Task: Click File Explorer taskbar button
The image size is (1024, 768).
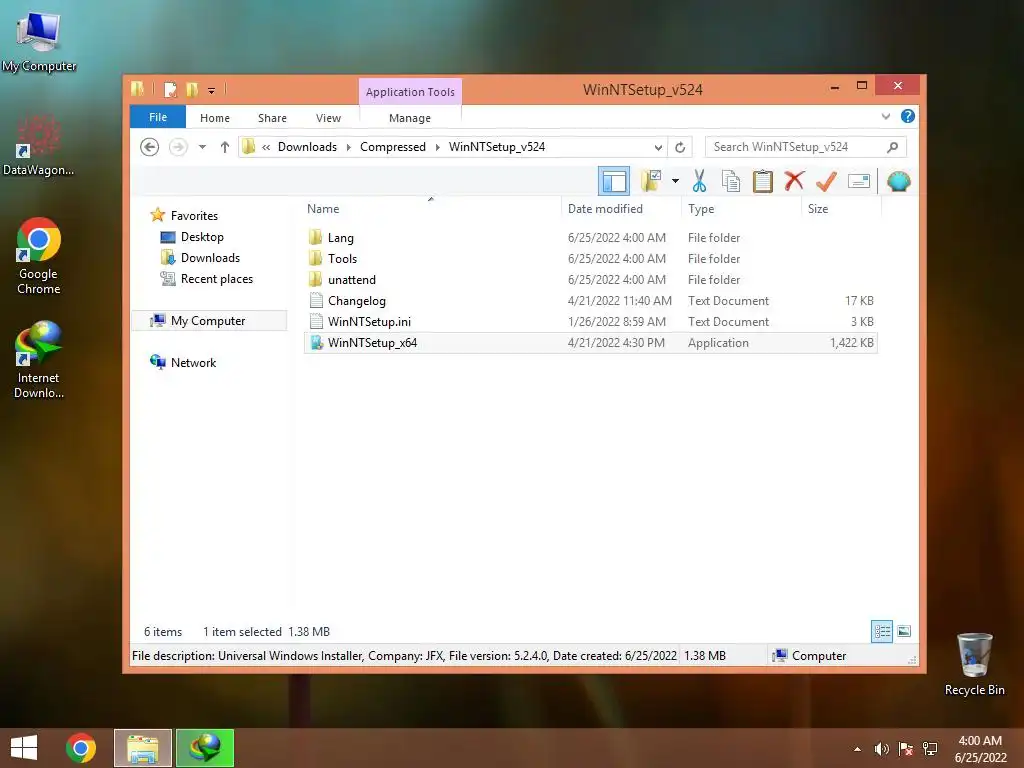Action: (143, 748)
